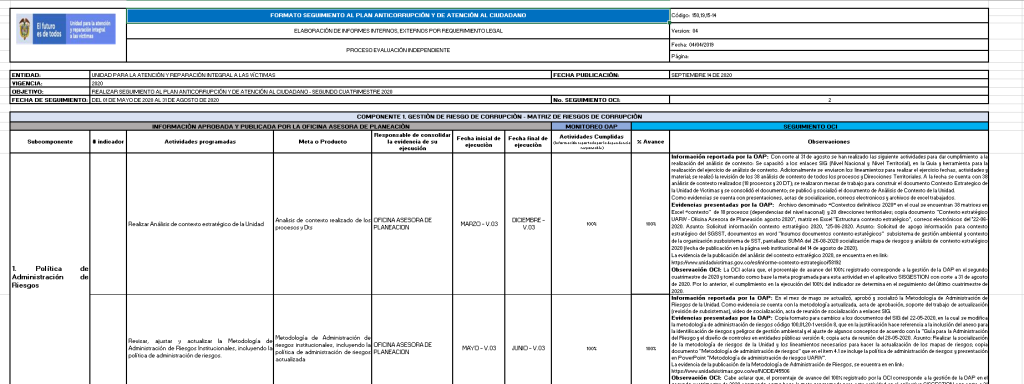Screen dimensions: 1024x384
Task: Select the 'FECHA DE SEGUIMIENTO:' label cell
Action: [50, 100]
